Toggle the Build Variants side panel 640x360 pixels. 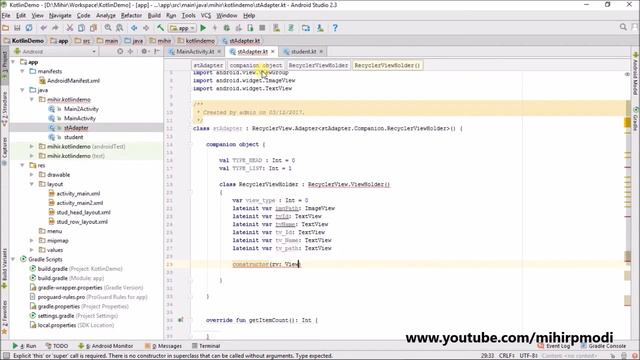4,269
